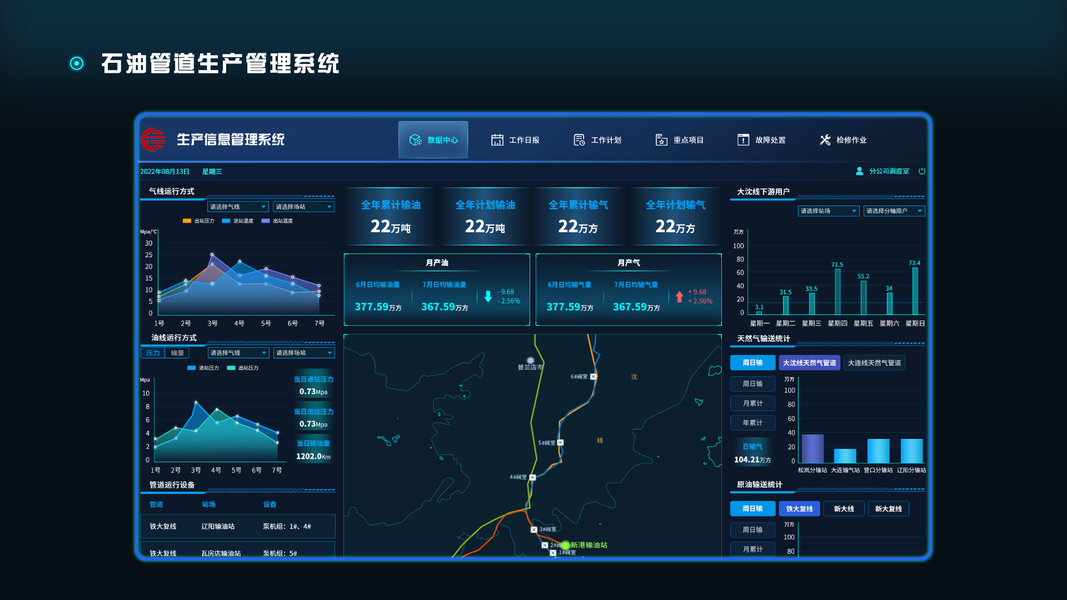Select the 检修作业 tab
This screenshot has height=600, width=1067.
coord(843,139)
